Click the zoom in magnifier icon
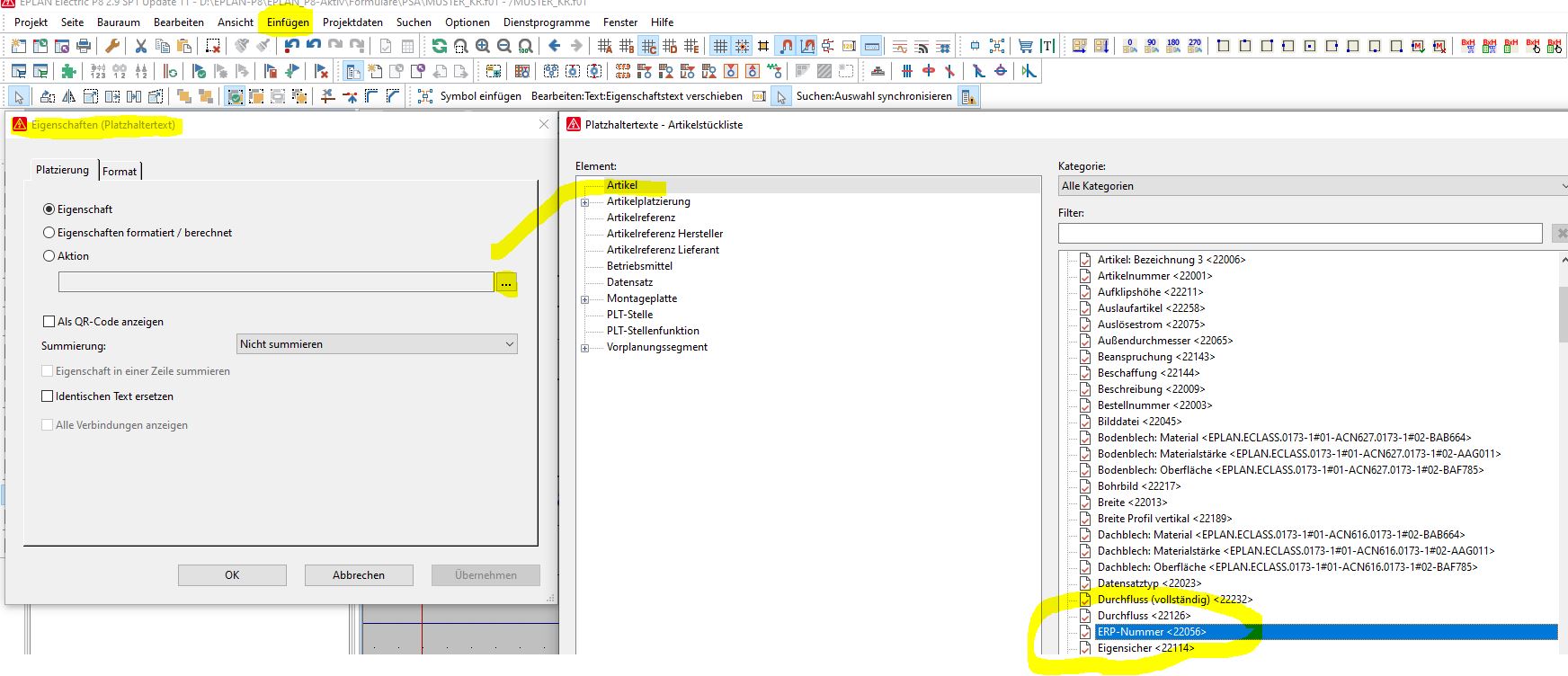The image size is (1568, 676). coord(483,46)
